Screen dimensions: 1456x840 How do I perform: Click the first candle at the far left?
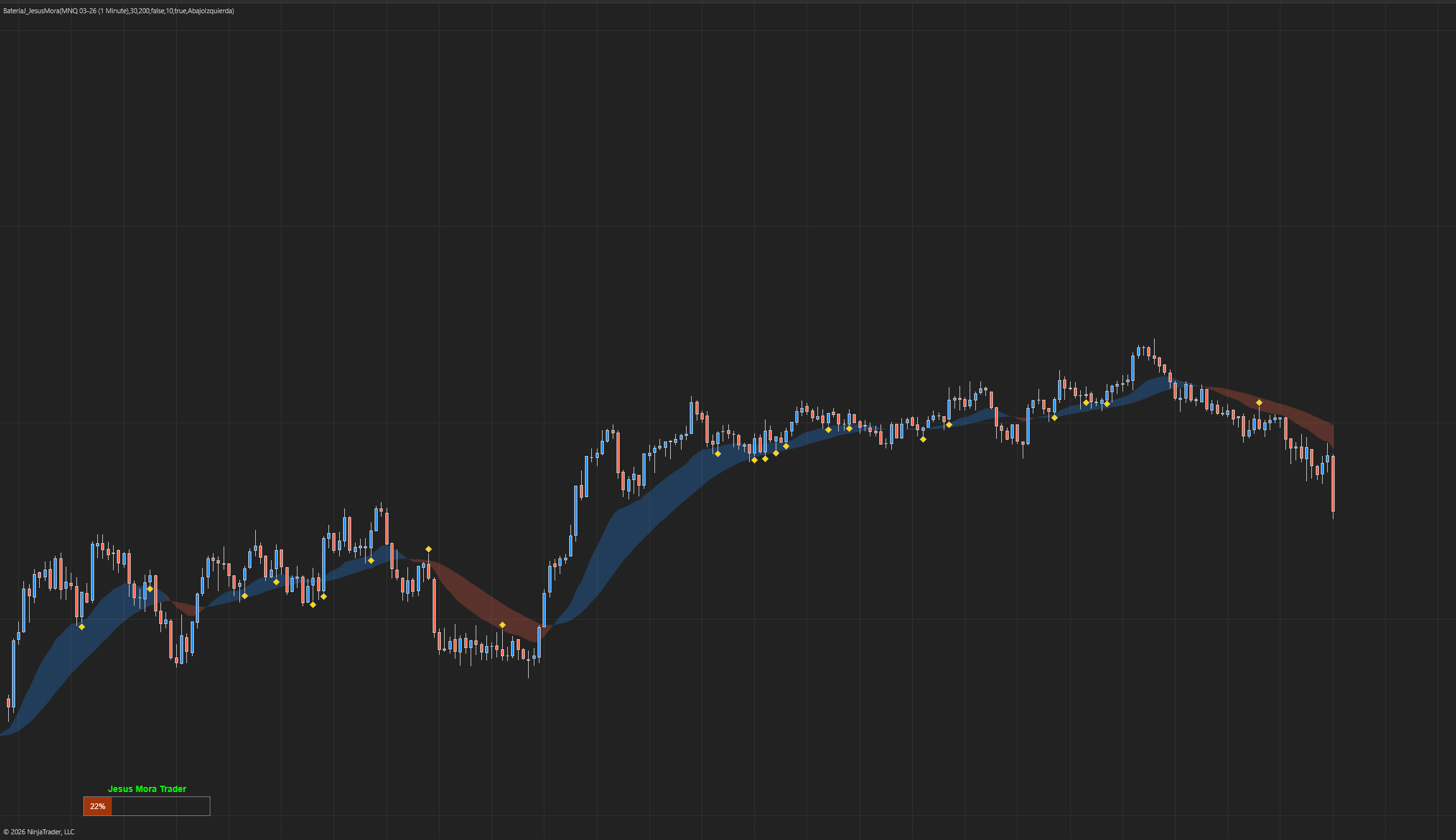[x=8, y=703]
